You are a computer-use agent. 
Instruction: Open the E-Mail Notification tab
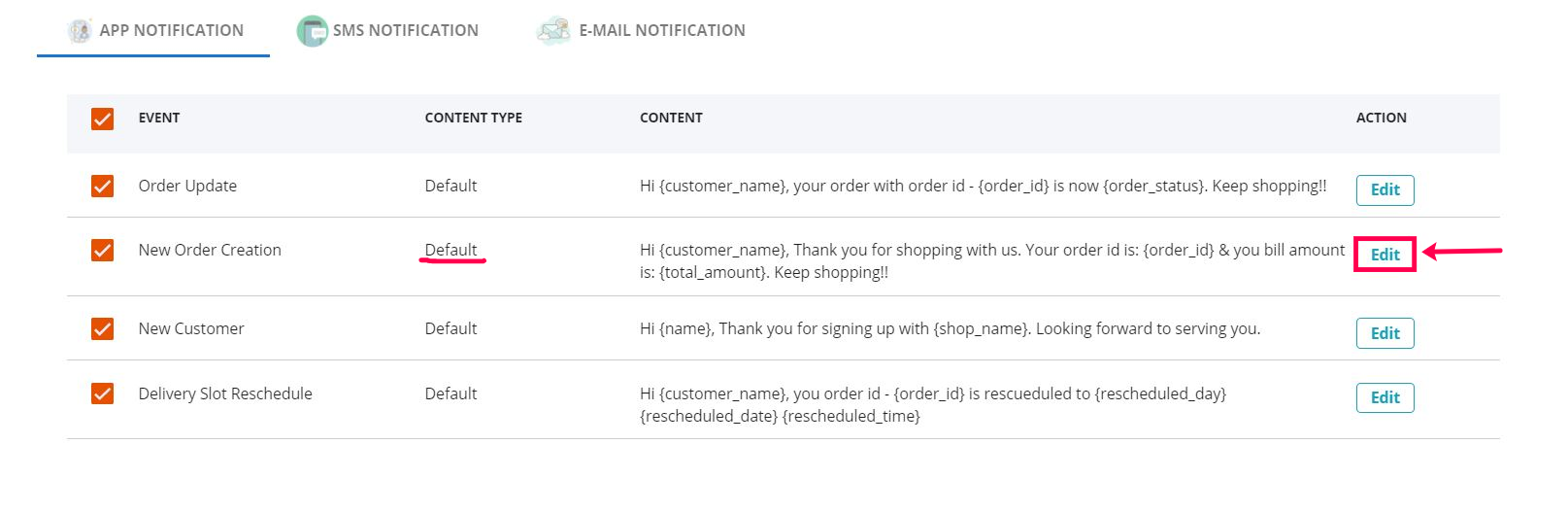point(661,31)
